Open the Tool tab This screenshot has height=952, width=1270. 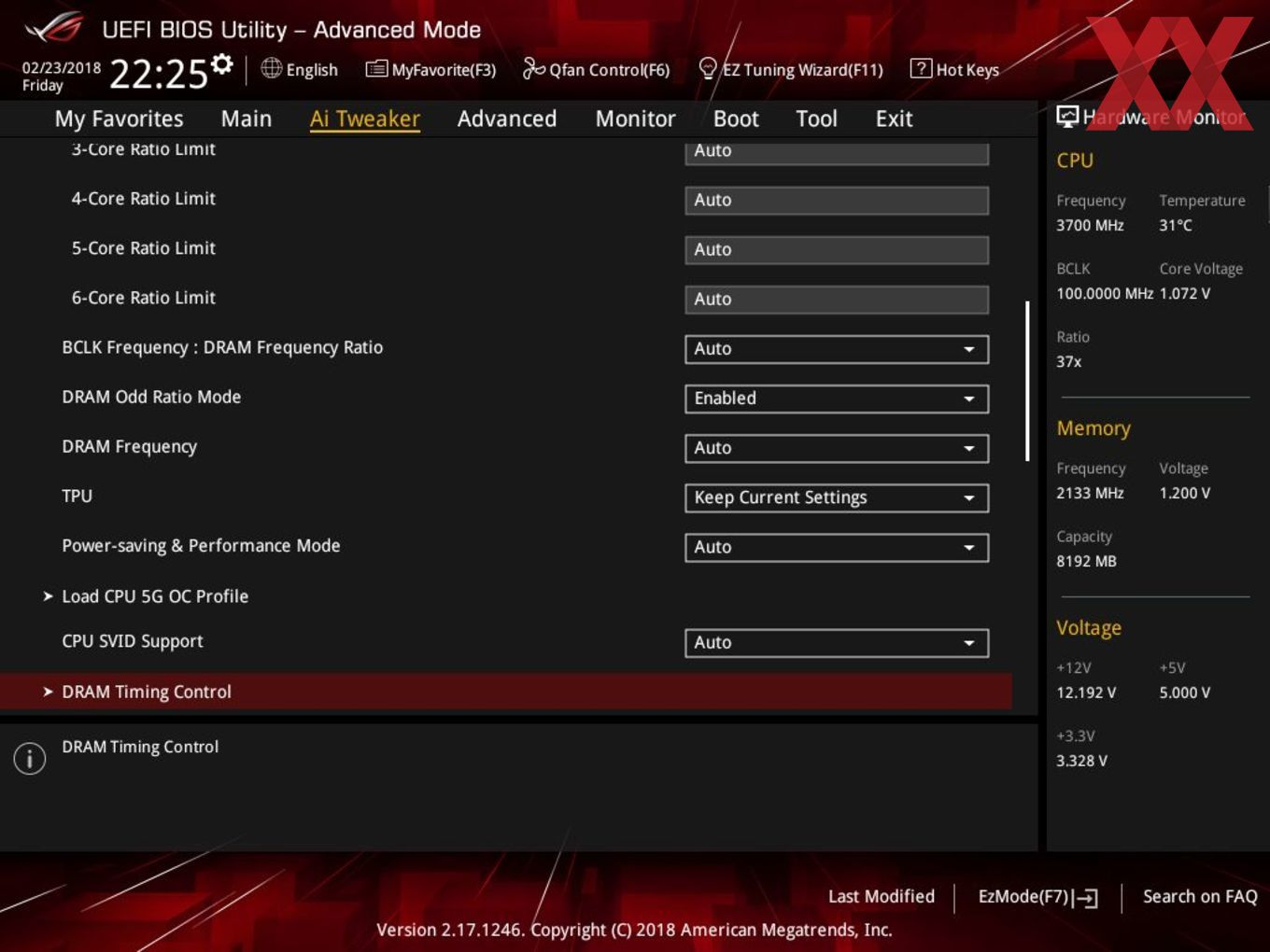coord(817,119)
